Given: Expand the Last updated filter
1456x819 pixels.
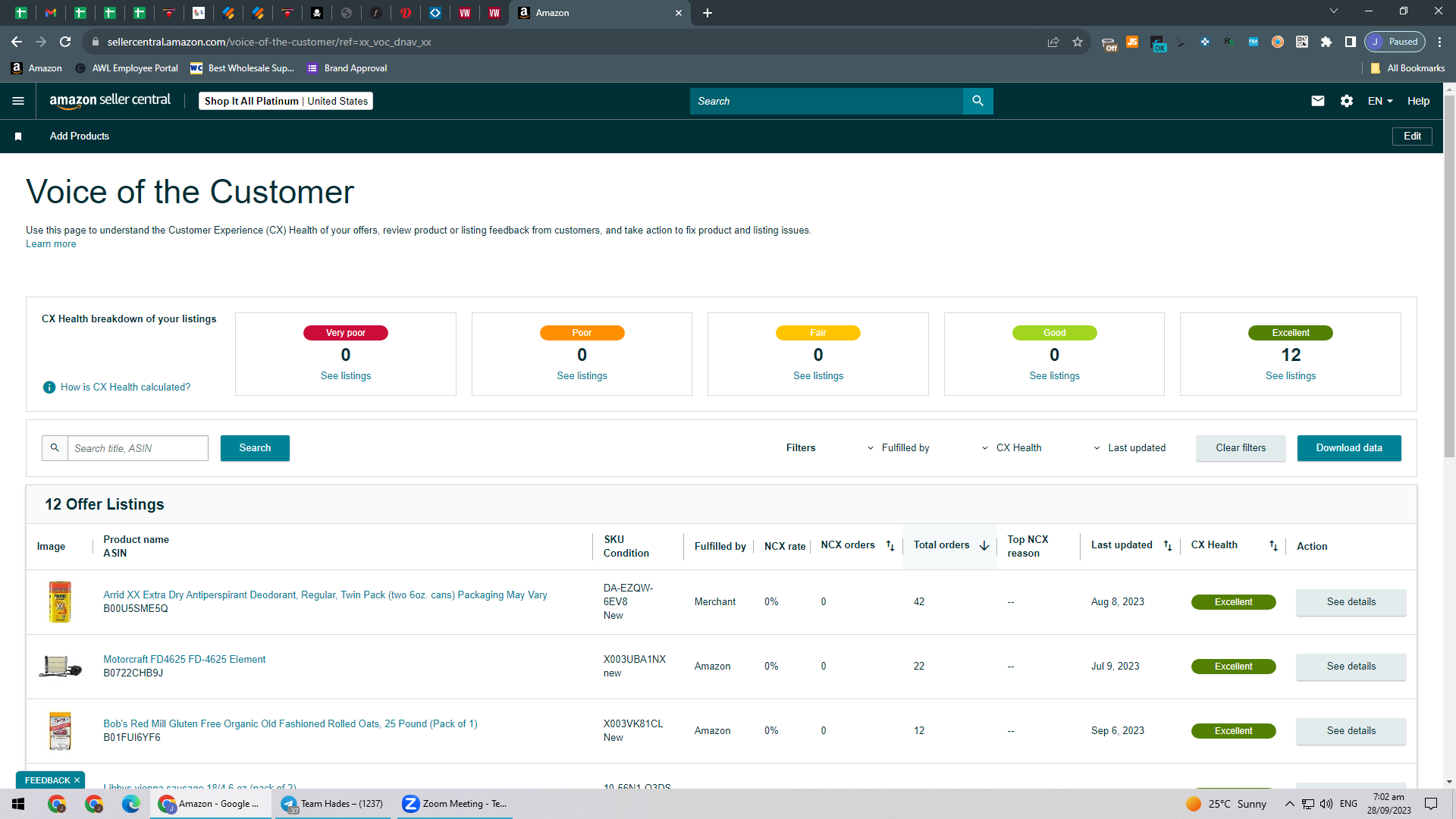Looking at the screenshot, I should [x=1129, y=448].
